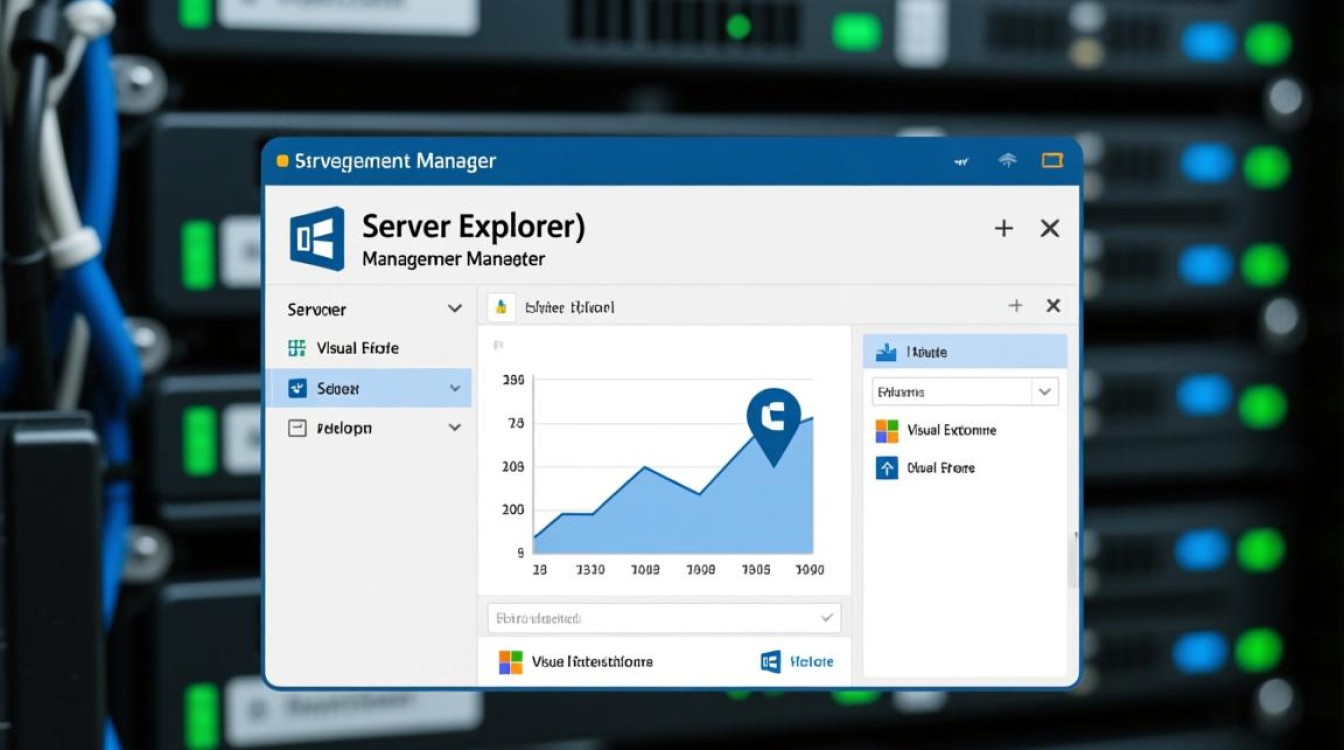Expand the highlighted sidebar item's chevron
Screen dimensions: 1344x750
(x=455, y=388)
